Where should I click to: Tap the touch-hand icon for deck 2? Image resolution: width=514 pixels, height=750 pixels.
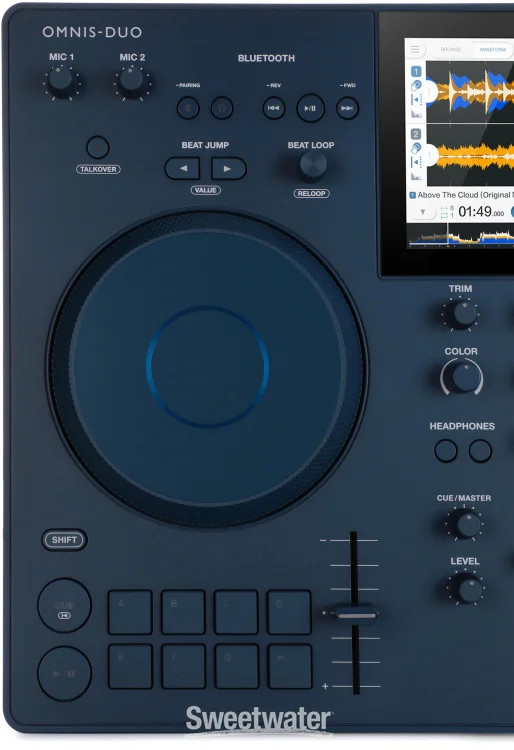click(x=416, y=148)
